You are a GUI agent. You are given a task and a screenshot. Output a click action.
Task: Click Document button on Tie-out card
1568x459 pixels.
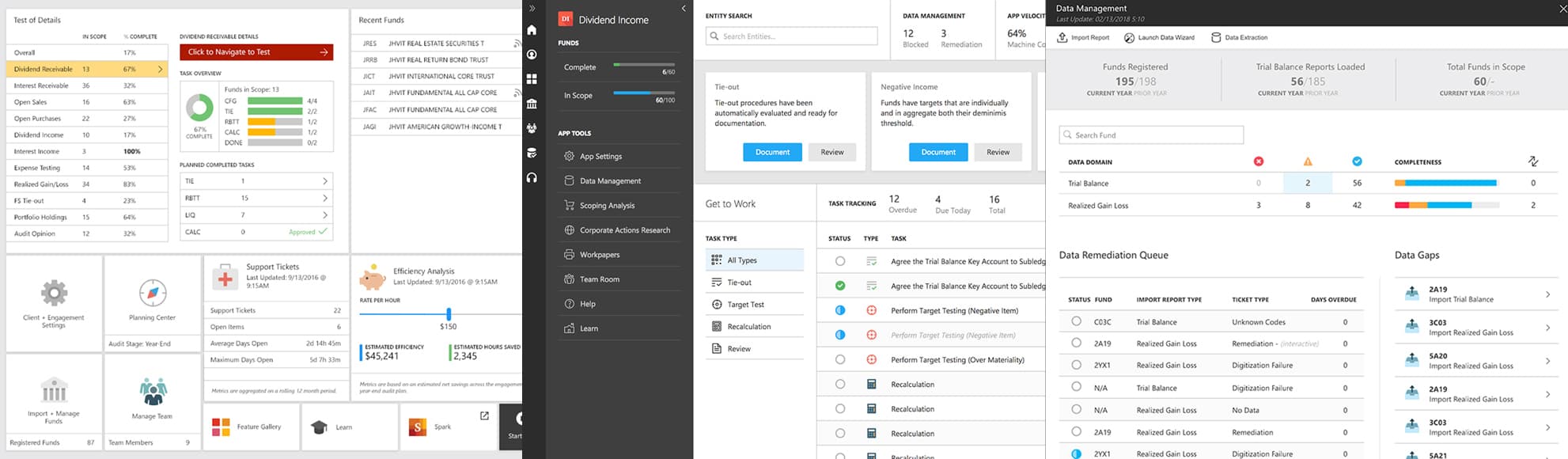pos(772,152)
